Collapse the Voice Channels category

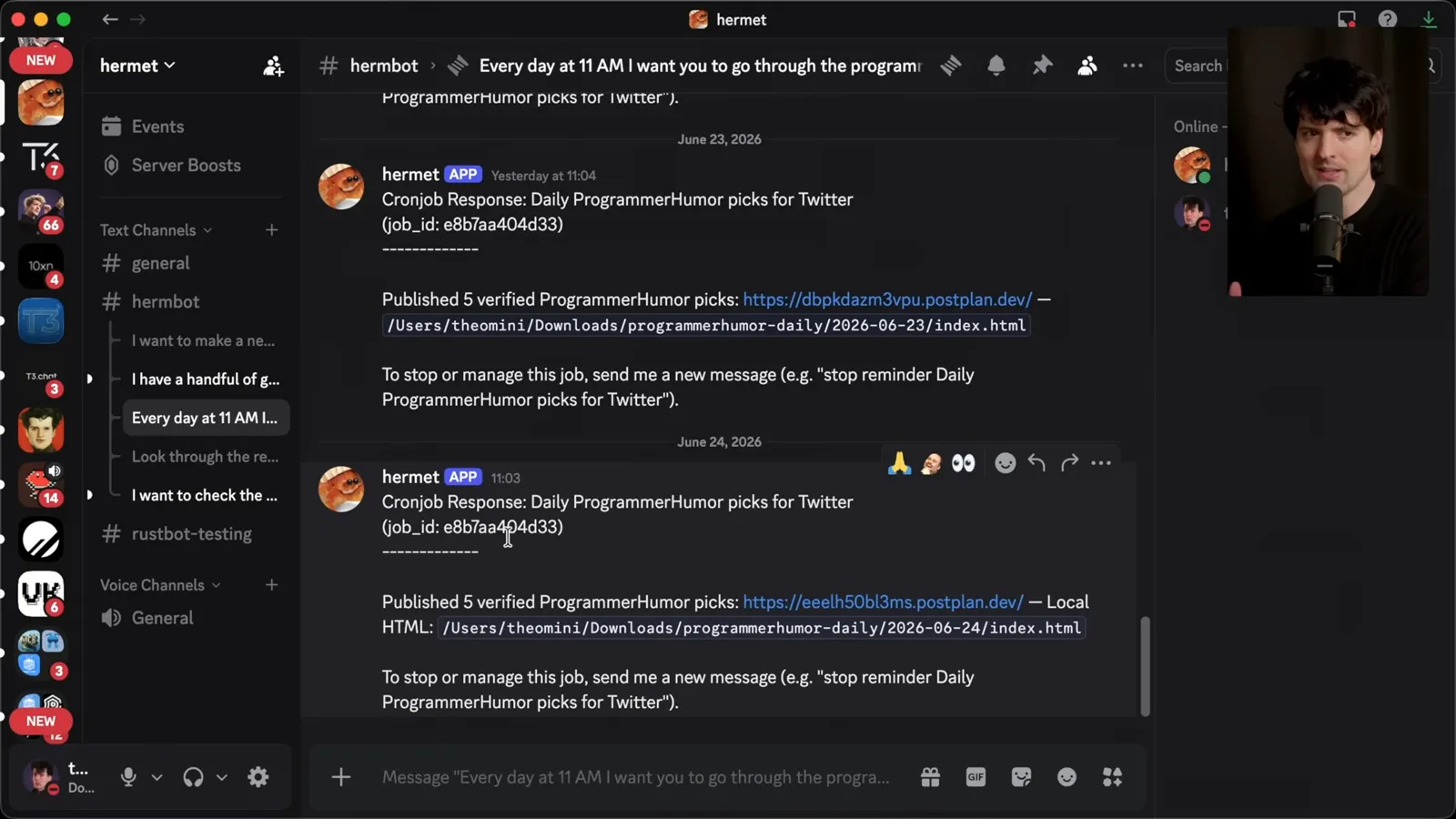pyautogui.click(x=160, y=585)
